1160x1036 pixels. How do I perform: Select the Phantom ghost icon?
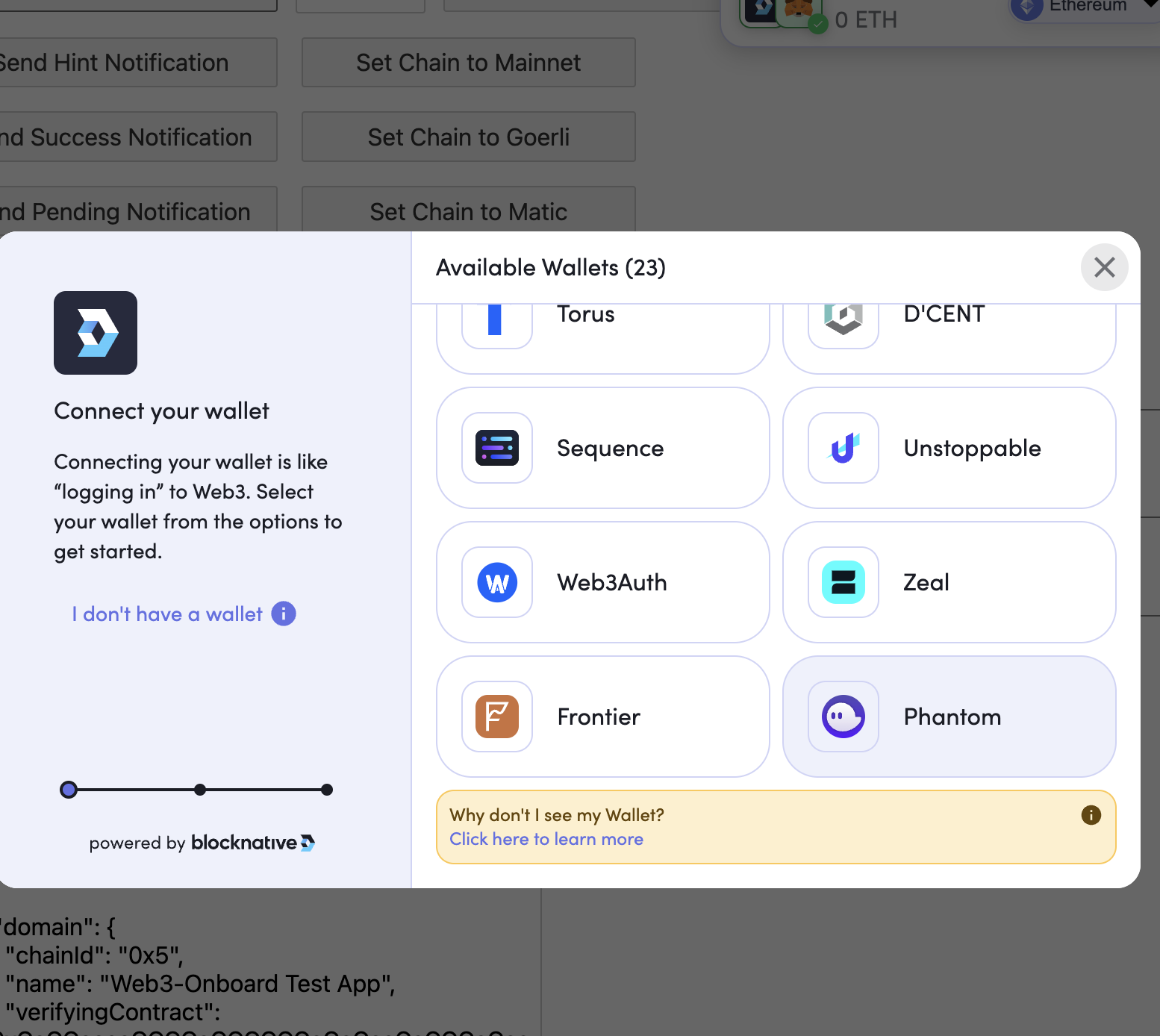click(844, 717)
